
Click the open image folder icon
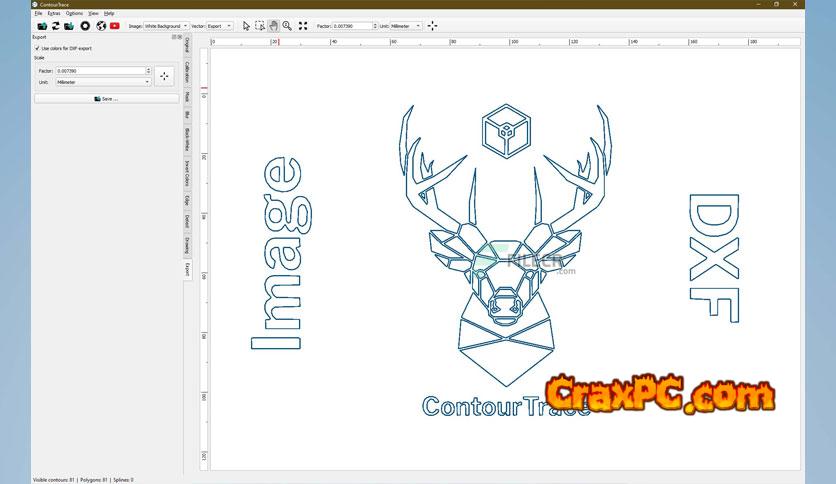click(x=42, y=26)
